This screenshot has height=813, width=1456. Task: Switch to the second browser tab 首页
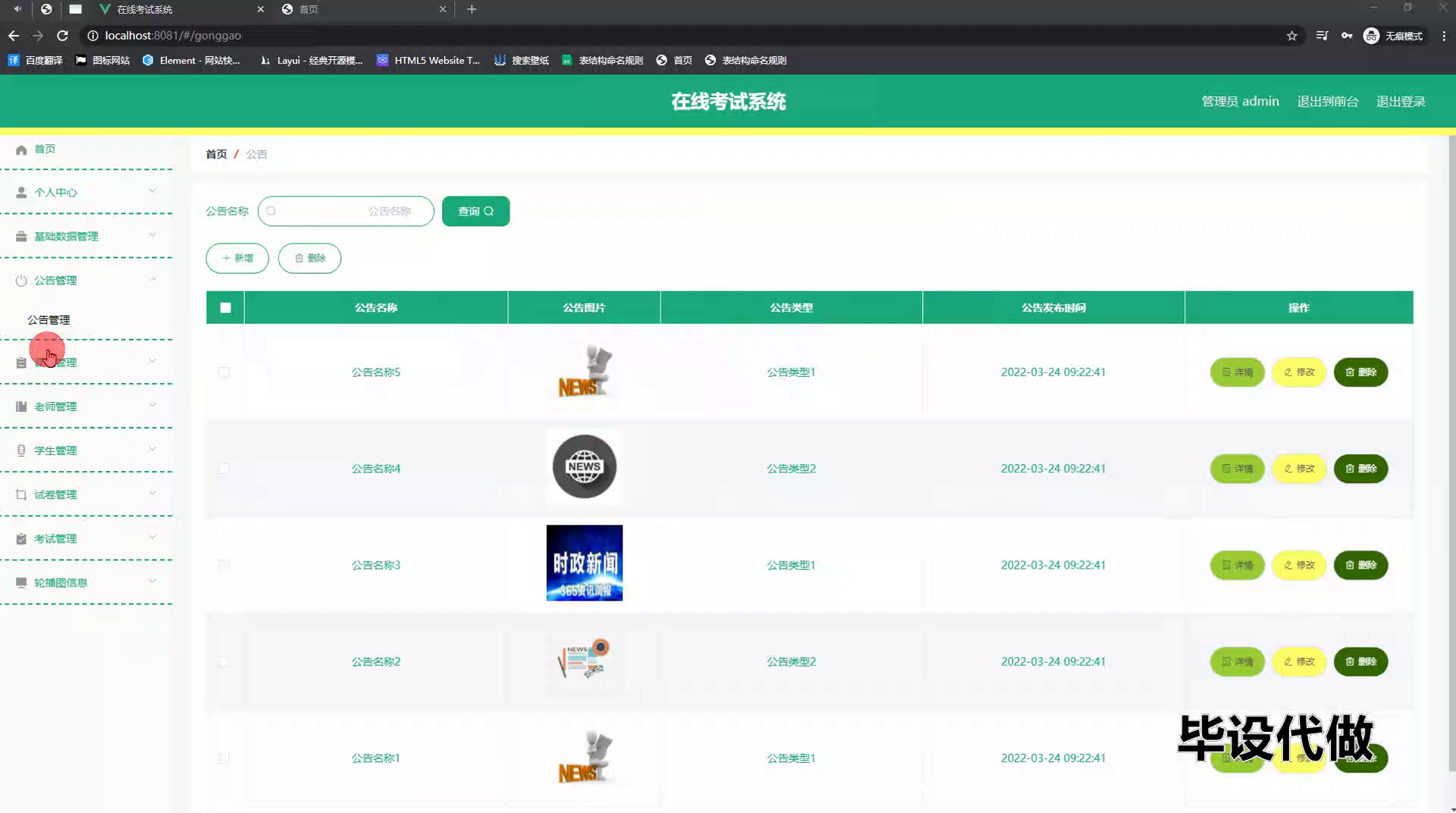(x=364, y=9)
